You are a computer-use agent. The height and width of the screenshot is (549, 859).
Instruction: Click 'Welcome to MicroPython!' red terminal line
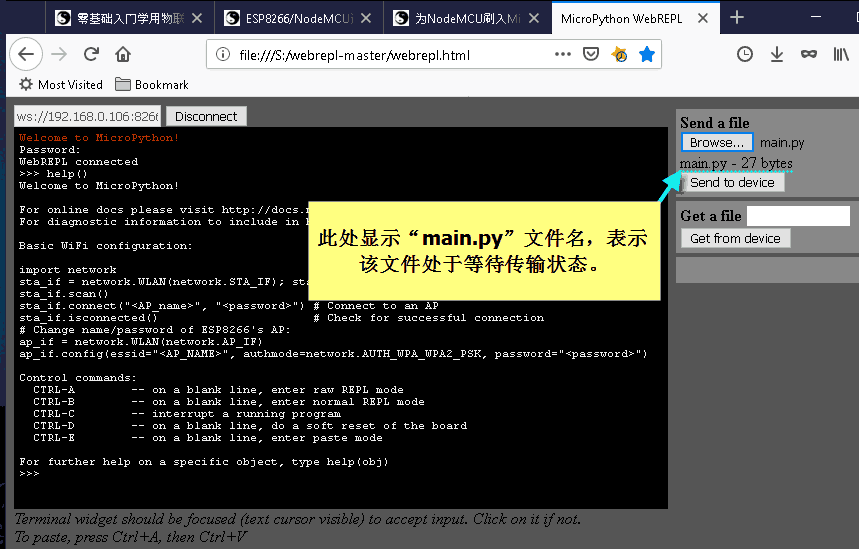[x=99, y=138]
